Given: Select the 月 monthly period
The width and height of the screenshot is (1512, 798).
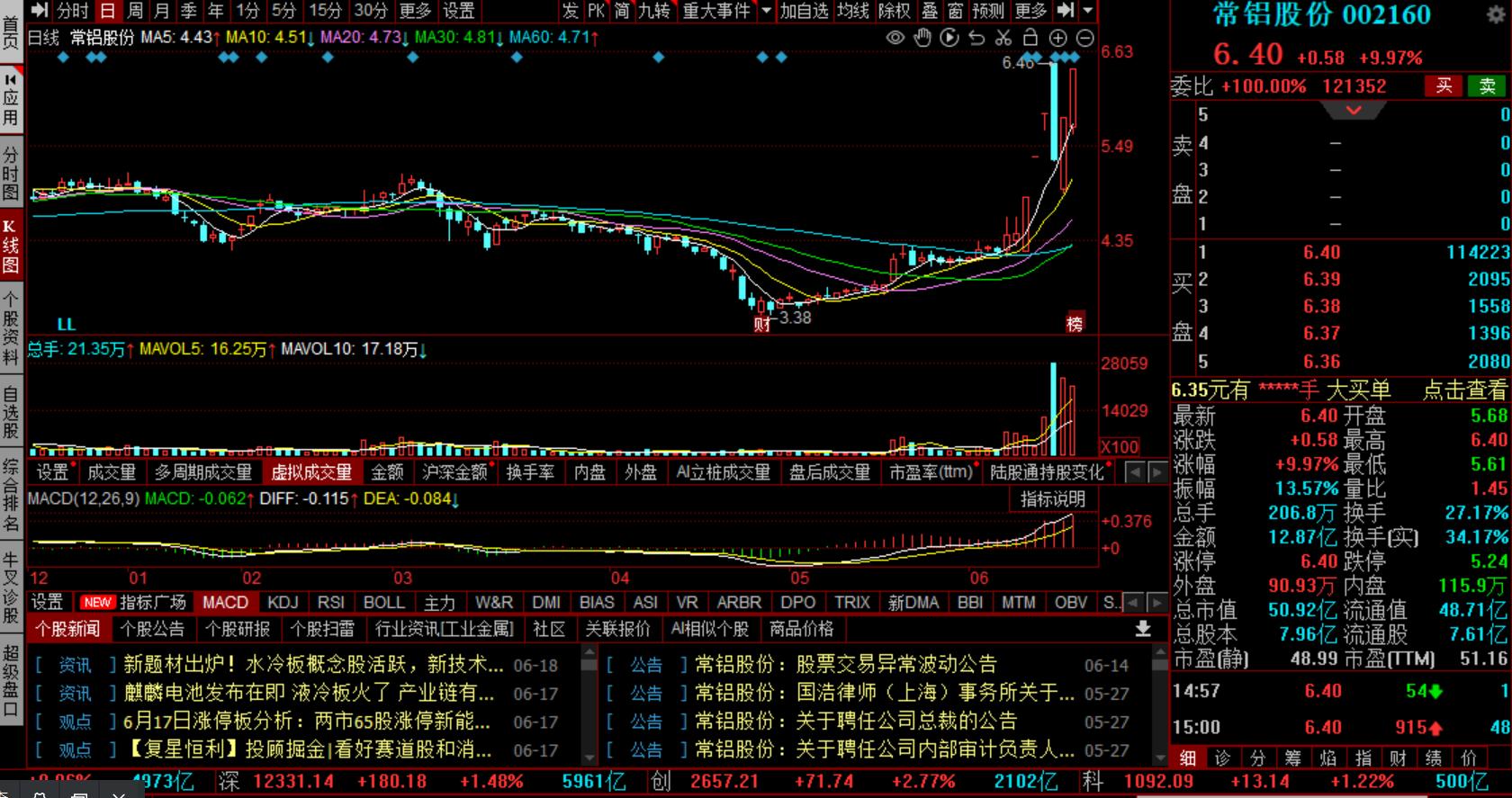Looking at the screenshot, I should coord(162,11).
